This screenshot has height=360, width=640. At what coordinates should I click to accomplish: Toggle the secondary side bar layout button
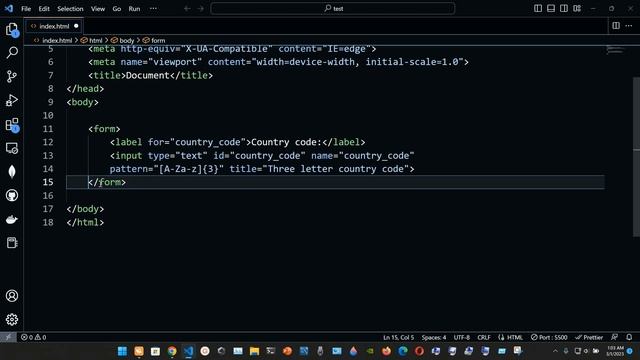click(x=564, y=8)
